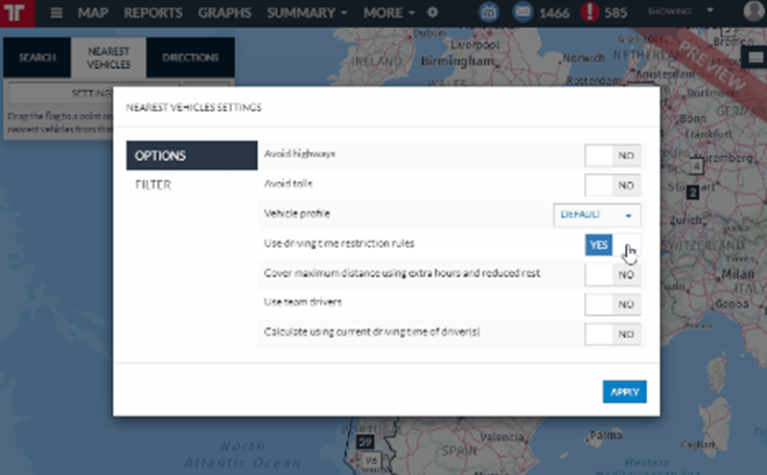Toggle Use team drivers switch
Screen dimensions: 767x475
pos(612,304)
